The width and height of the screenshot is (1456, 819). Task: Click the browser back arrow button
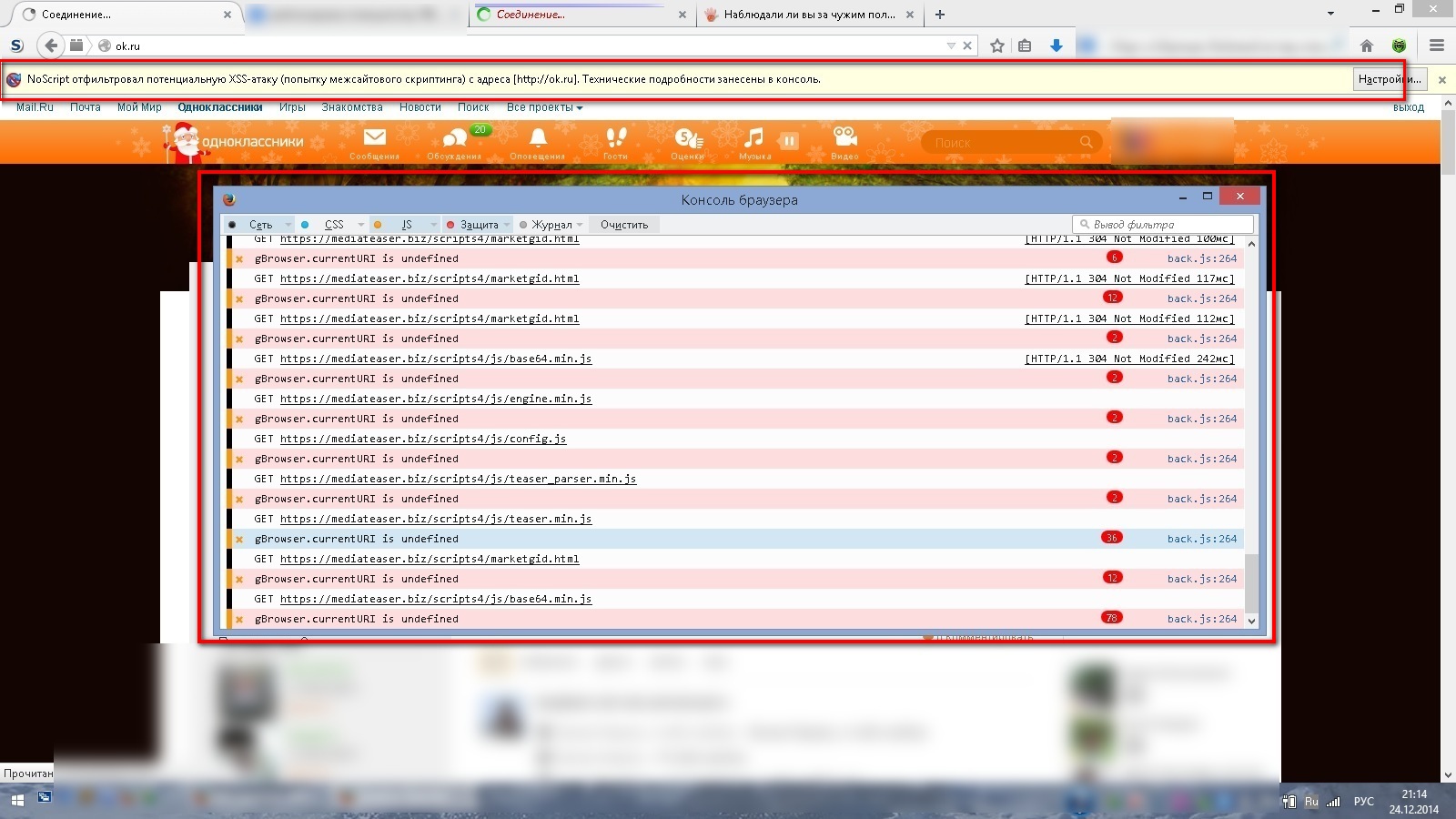click(x=51, y=45)
